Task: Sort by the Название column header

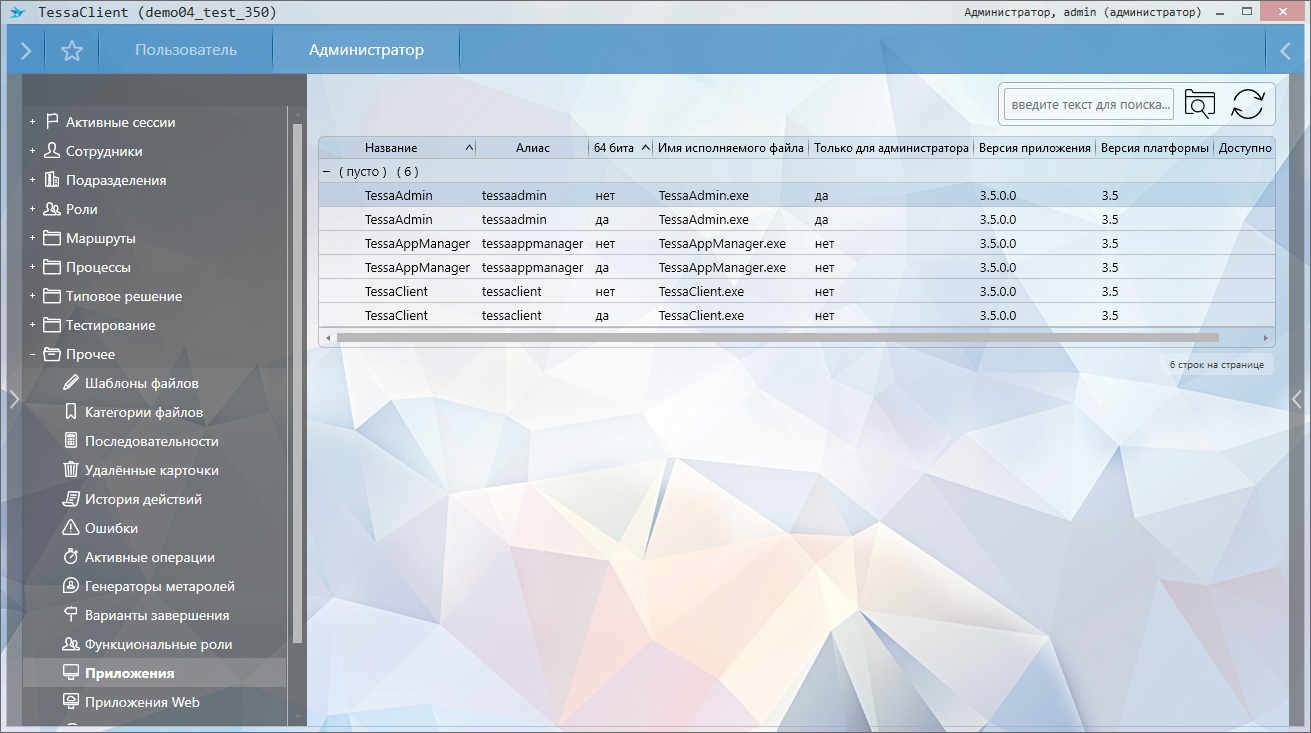Action: pyautogui.click(x=391, y=148)
